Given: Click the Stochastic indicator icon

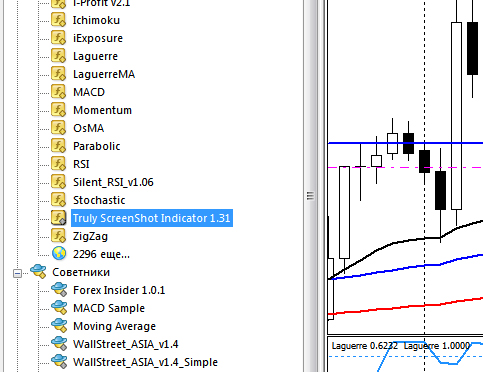Looking at the screenshot, I should click(58, 200).
